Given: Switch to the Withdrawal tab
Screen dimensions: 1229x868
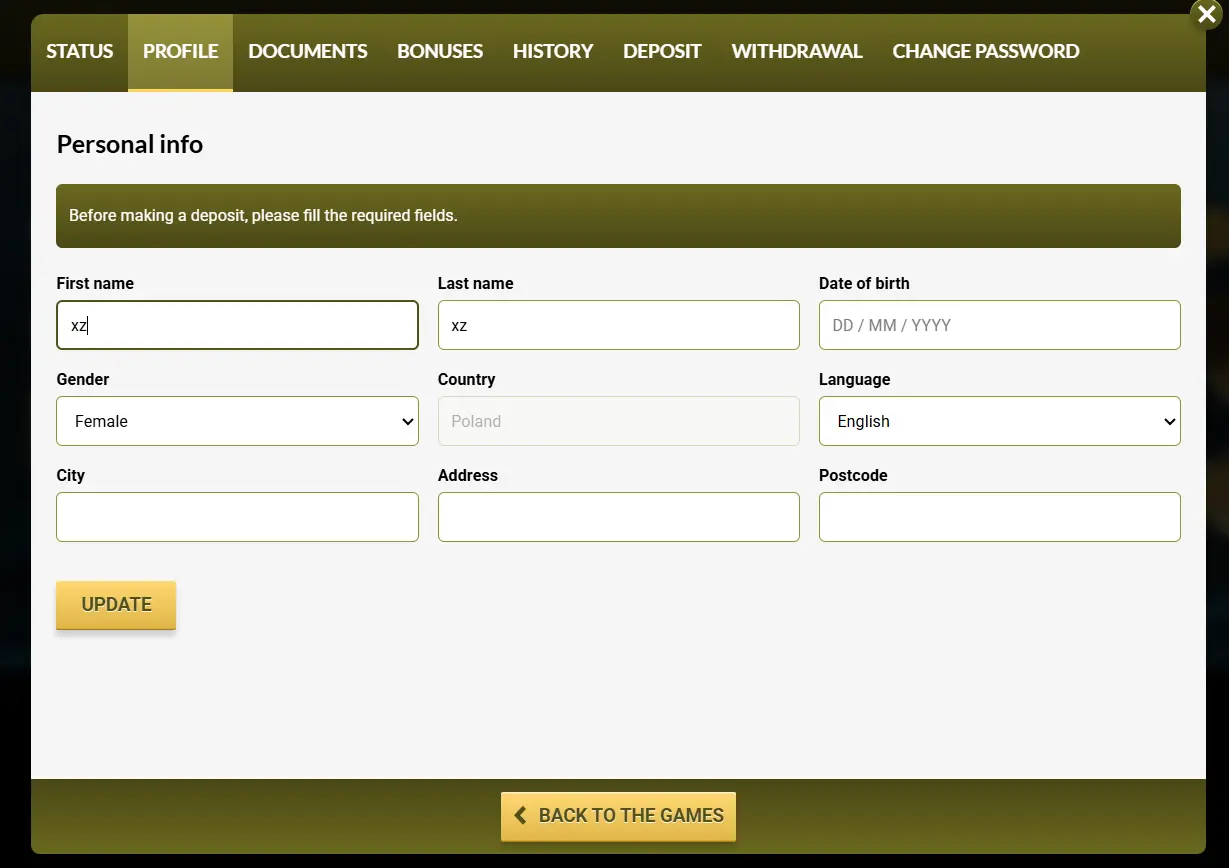Looking at the screenshot, I should pyautogui.click(x=797, y=52).
